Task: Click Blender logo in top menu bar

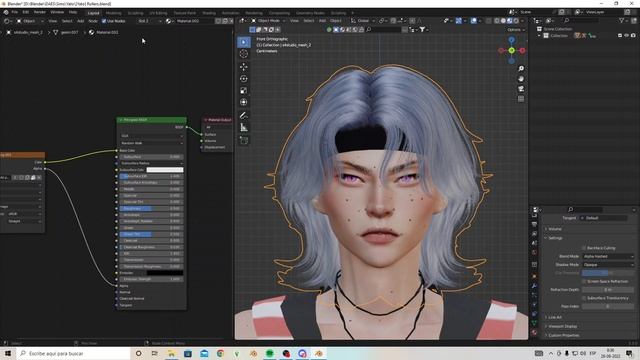Action: click(x=6, y=12)
